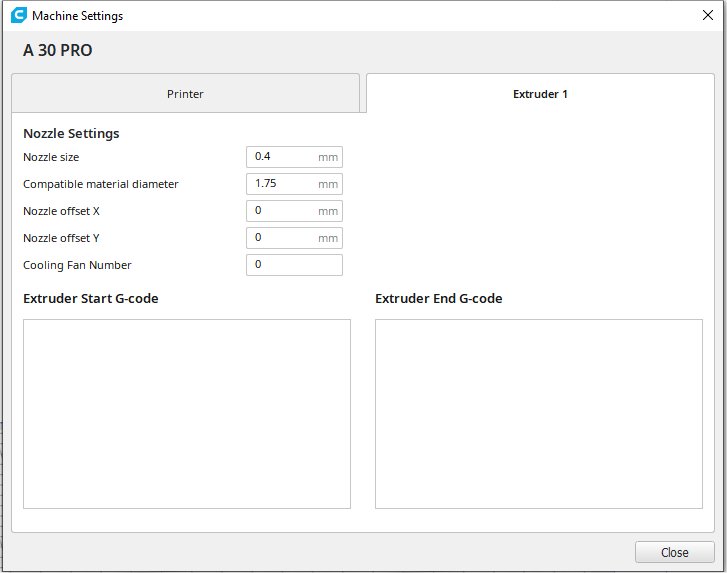Click the Cura logo icon in title bar
The width and height of the screenshot is (727, 573).
[x=19, y=15]
